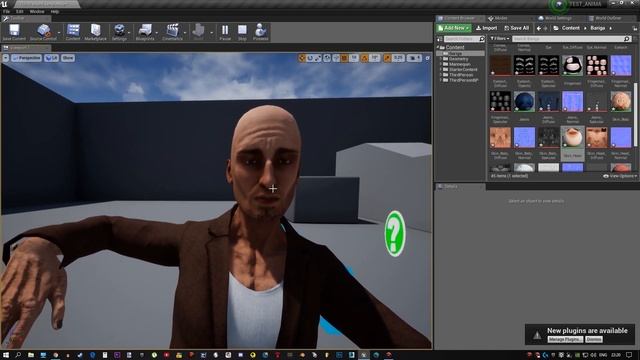The width and height of the screenshot is (640, 360).
Task: Select the StarterContent folder in tree
Action: (x=463, y=70)
